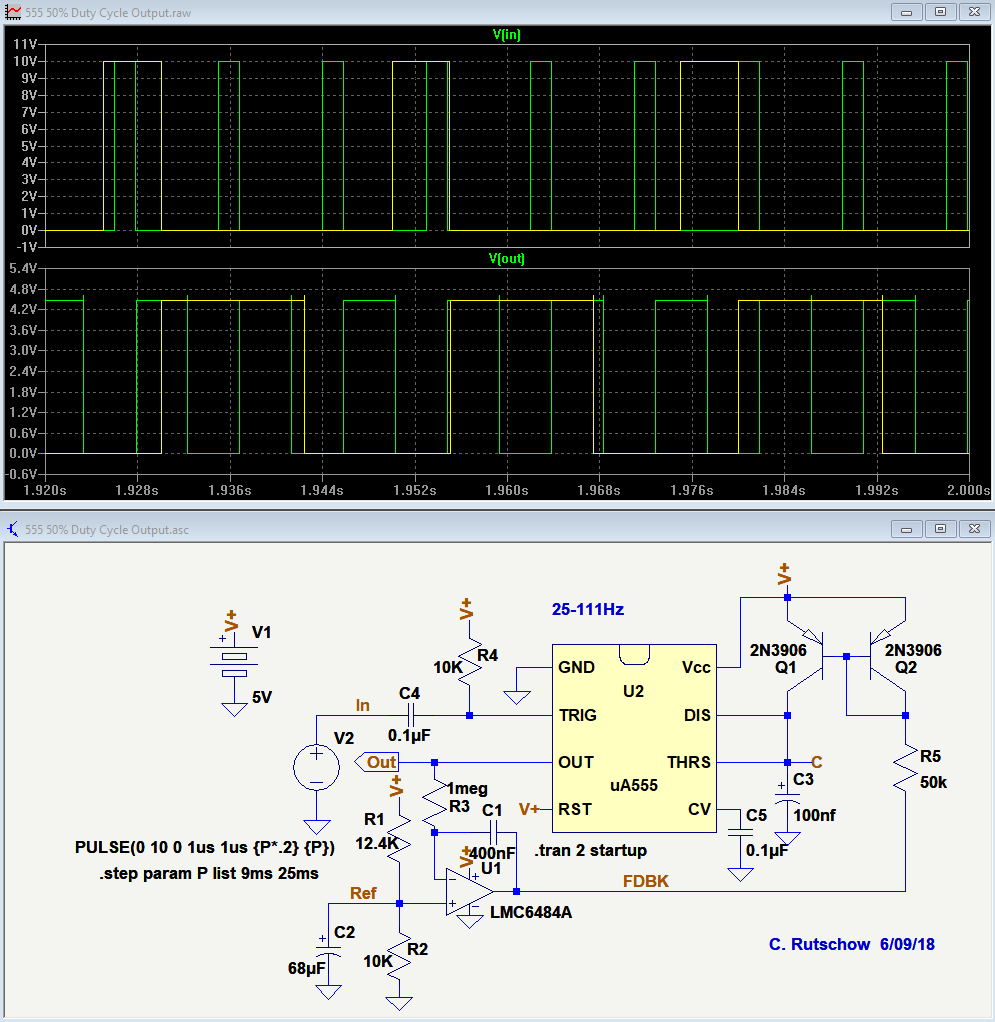Click the schematic window title icon
The image size is (995, 1022).
13,529
